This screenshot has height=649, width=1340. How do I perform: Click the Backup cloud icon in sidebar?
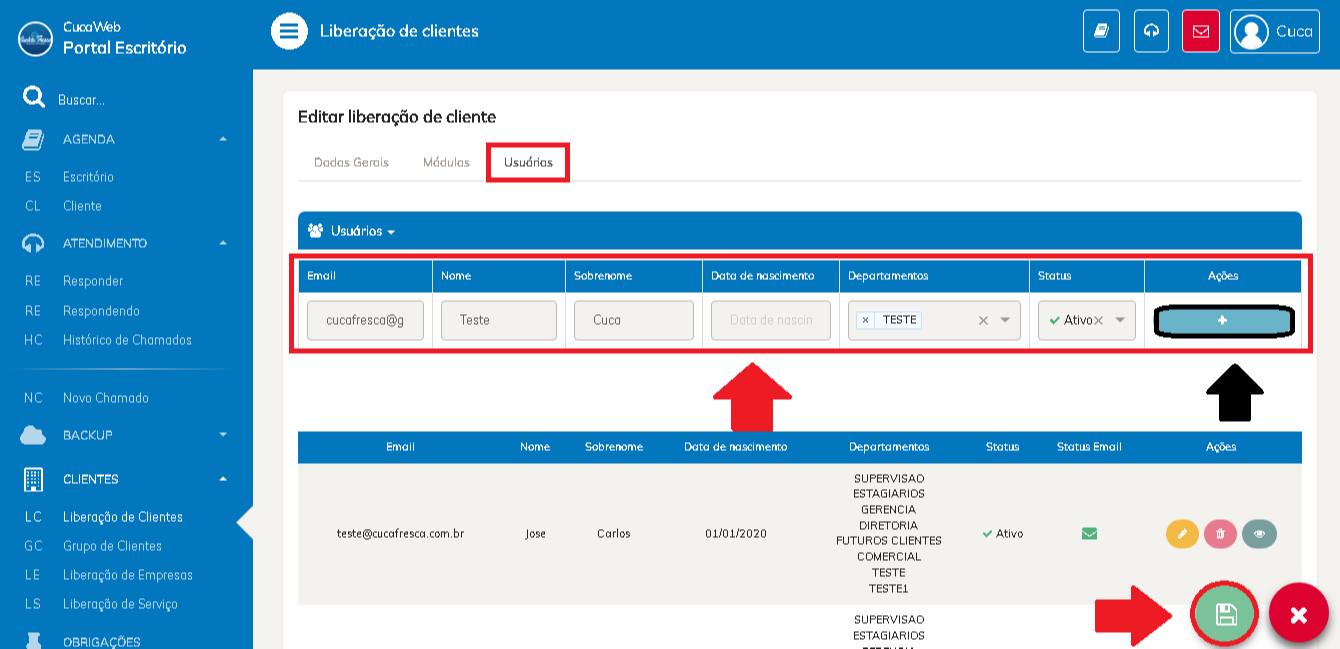point(33,435)
